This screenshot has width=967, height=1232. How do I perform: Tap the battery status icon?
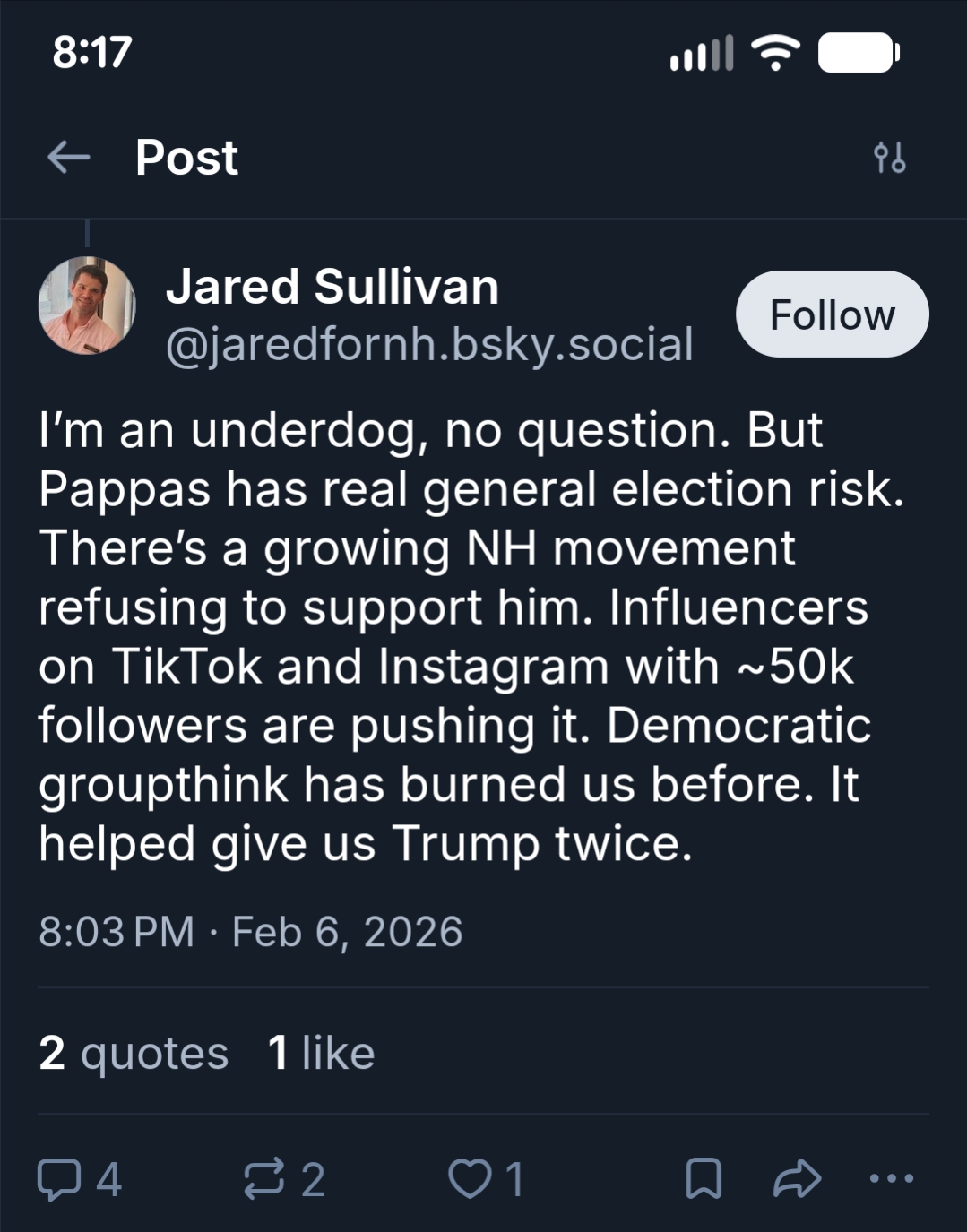pos(858,52)
